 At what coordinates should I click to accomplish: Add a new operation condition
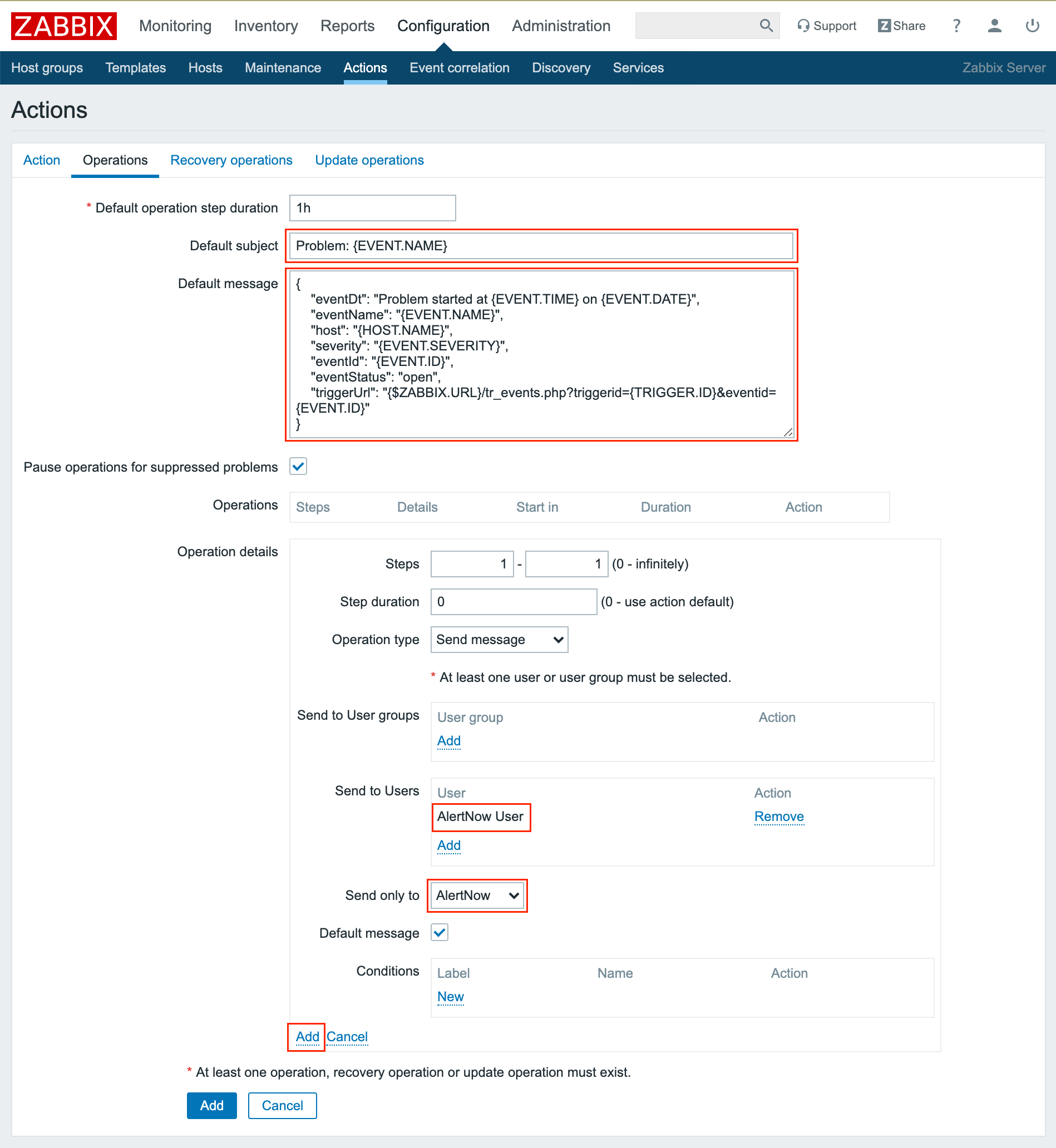click(450, 997)
